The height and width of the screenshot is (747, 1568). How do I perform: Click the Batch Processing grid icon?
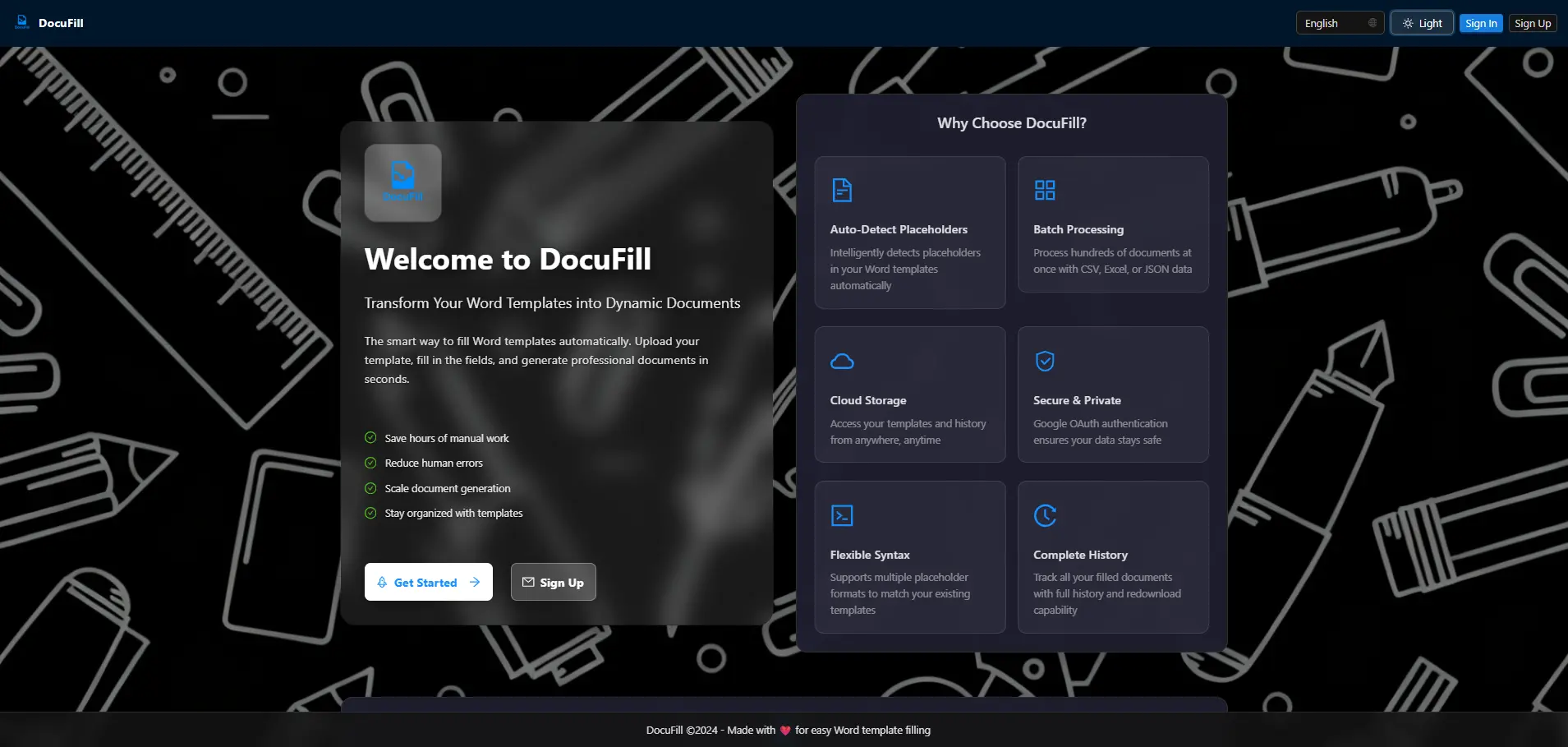click(x=1045, y=189)
